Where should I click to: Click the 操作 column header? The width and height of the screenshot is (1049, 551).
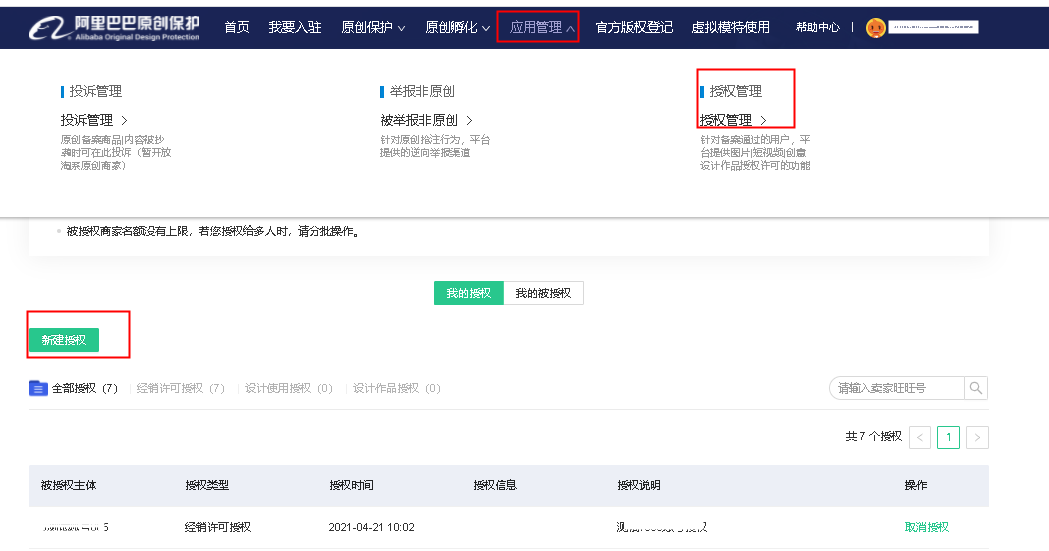coord(916,485)
